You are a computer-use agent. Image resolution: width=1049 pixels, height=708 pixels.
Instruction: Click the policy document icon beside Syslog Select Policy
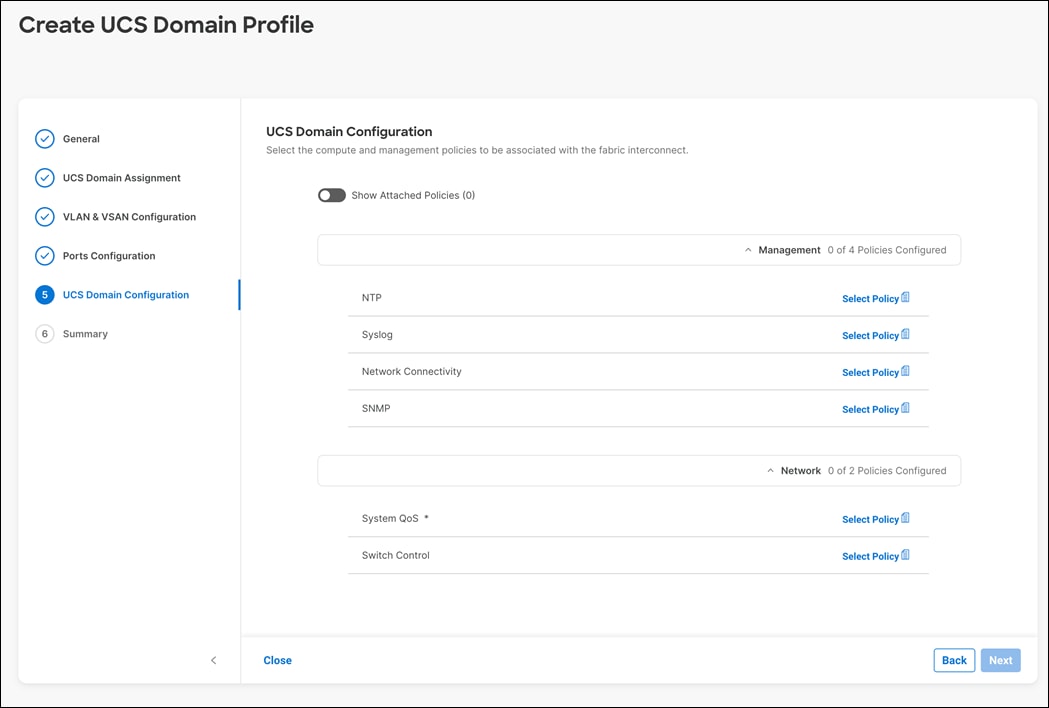click(906, 333)
